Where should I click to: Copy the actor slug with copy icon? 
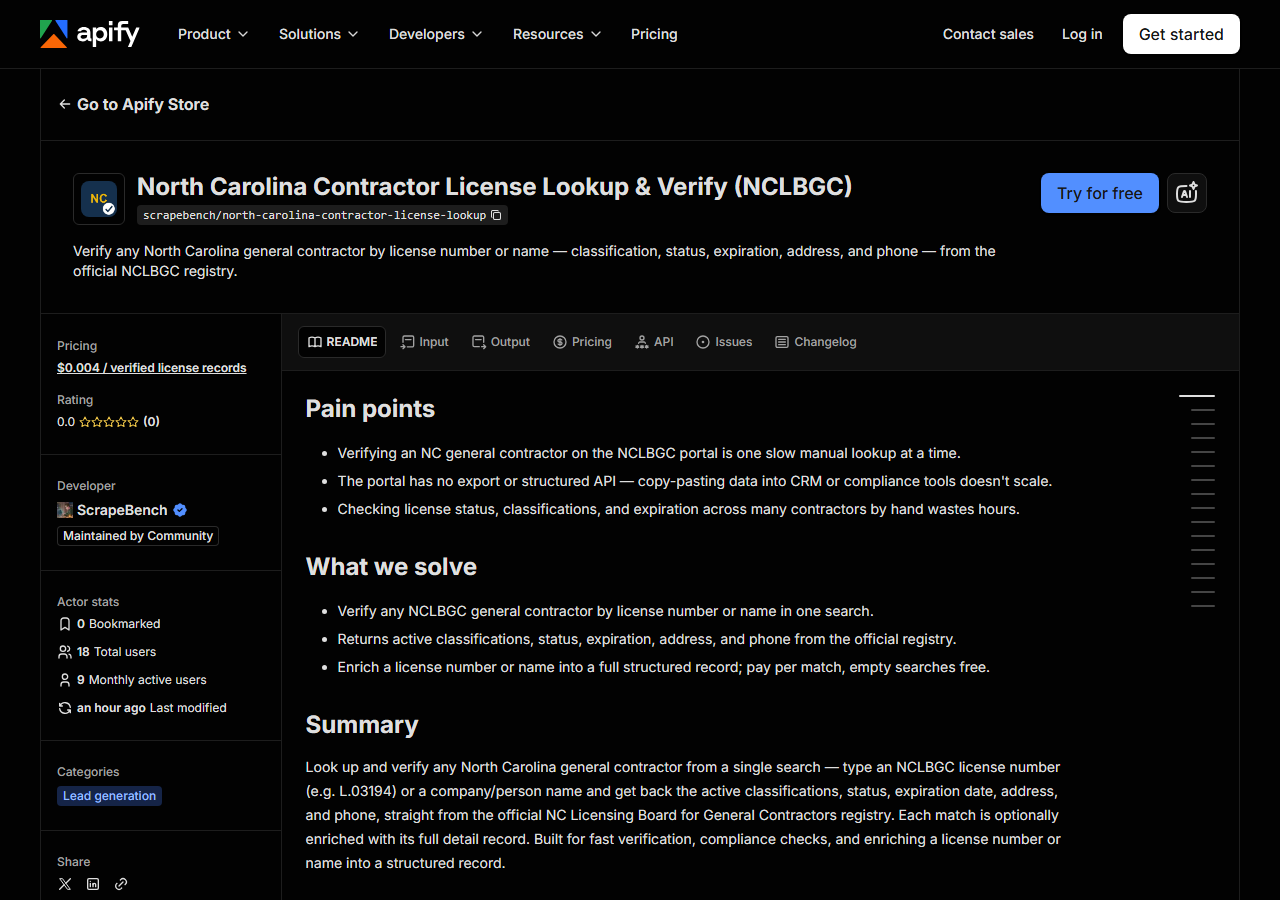click(x=496, y=215)
